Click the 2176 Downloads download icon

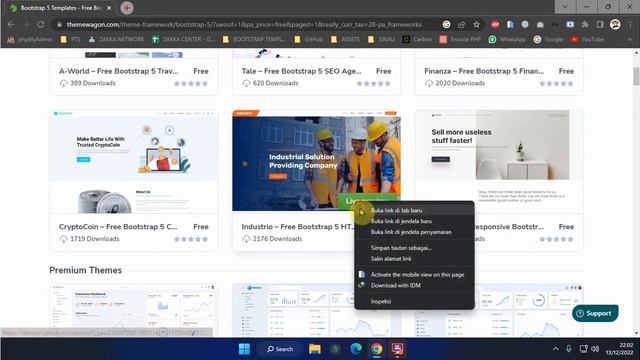coord(246,239)
